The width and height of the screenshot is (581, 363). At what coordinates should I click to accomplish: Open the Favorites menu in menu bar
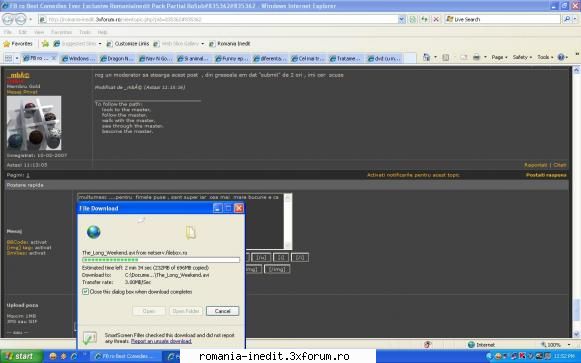coord(61,32)
